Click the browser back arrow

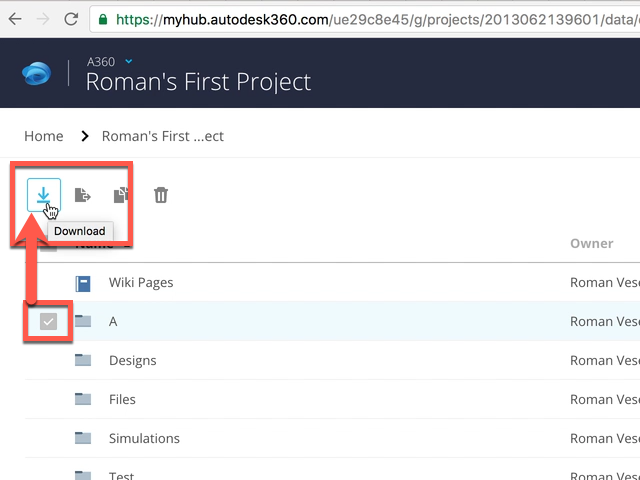click(15, 19)
